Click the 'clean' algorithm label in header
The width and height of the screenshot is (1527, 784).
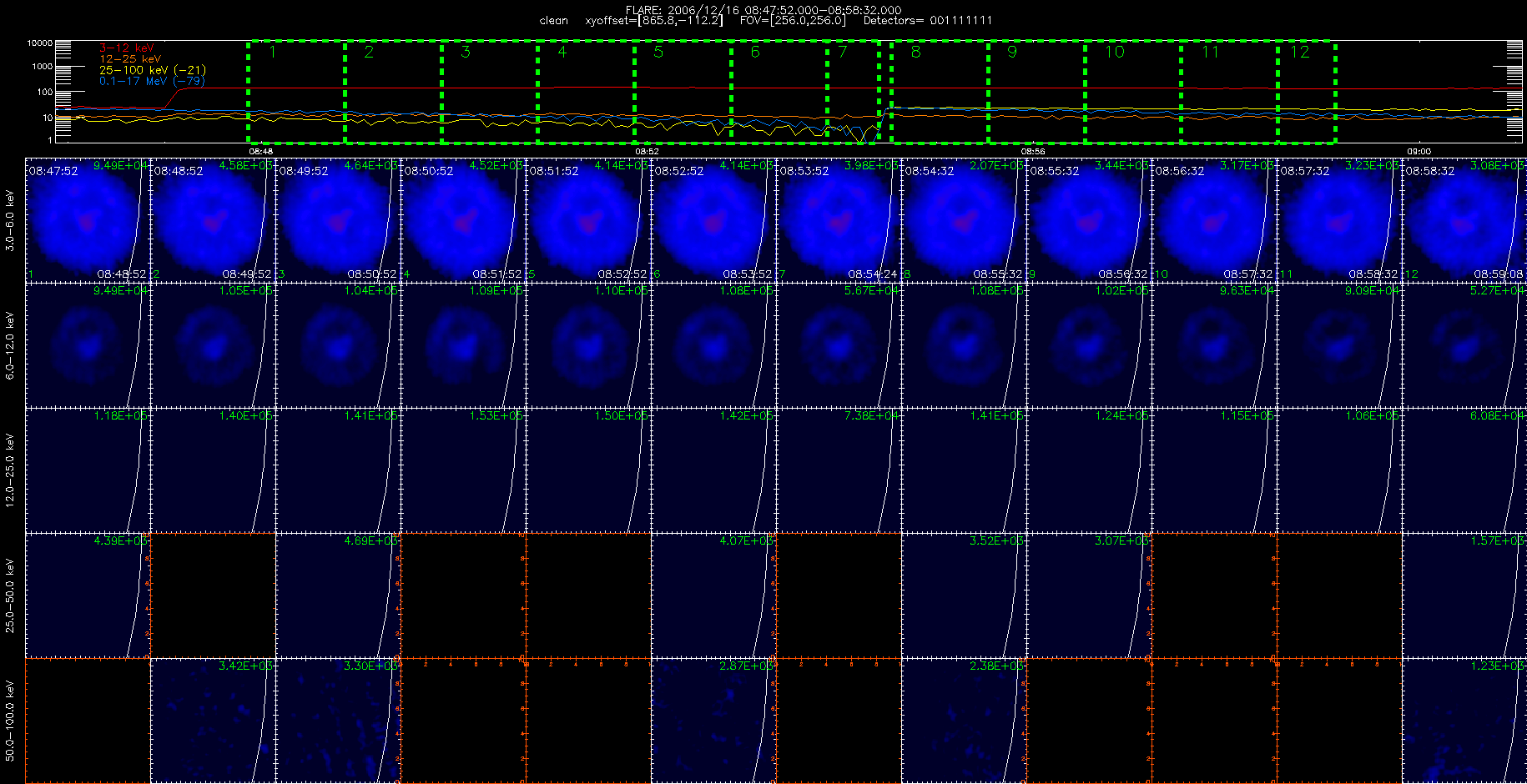(554, 20)
